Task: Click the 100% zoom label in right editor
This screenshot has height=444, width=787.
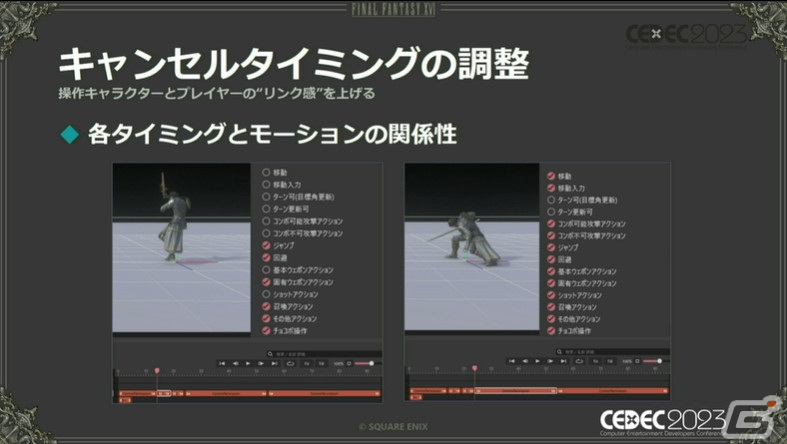Action: pyautogui.click(x=627, y=361)
